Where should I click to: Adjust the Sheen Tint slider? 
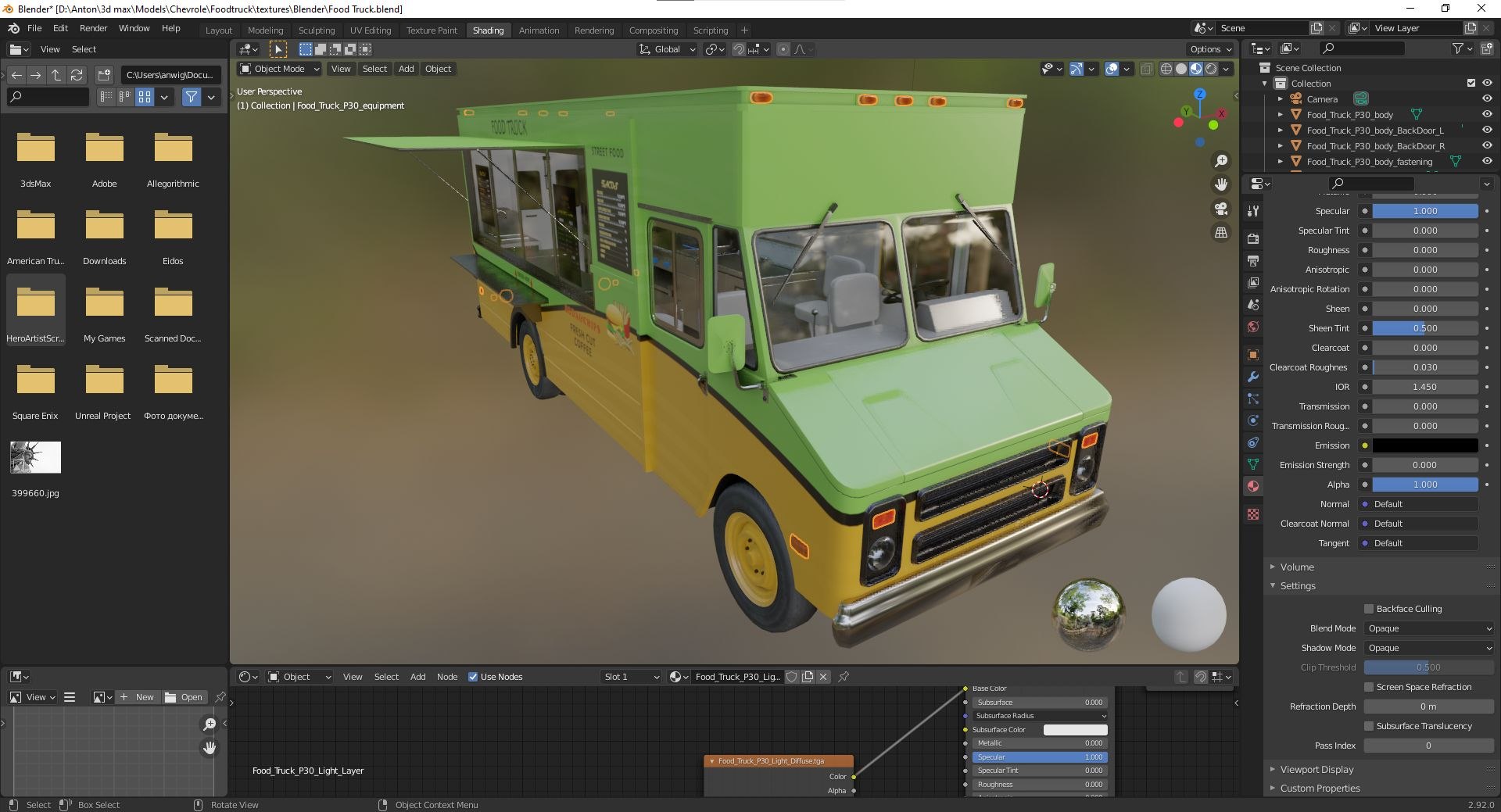click(1425, 328)
